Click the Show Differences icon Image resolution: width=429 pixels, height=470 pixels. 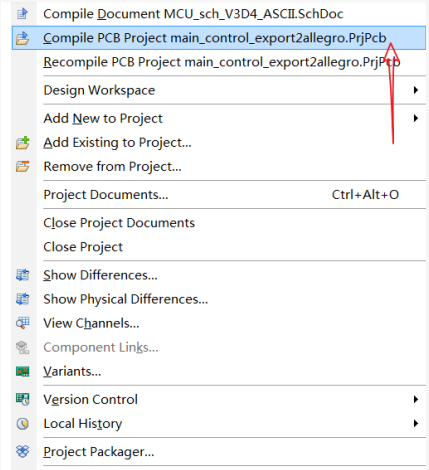[x=22, y=275]
